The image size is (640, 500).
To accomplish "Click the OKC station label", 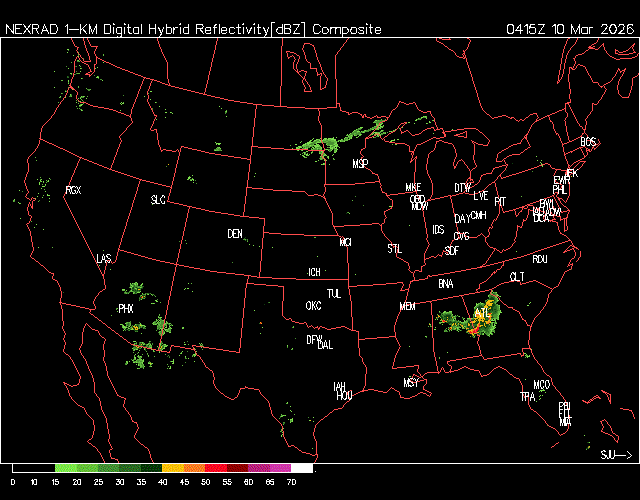I will [x=313, y=305].
